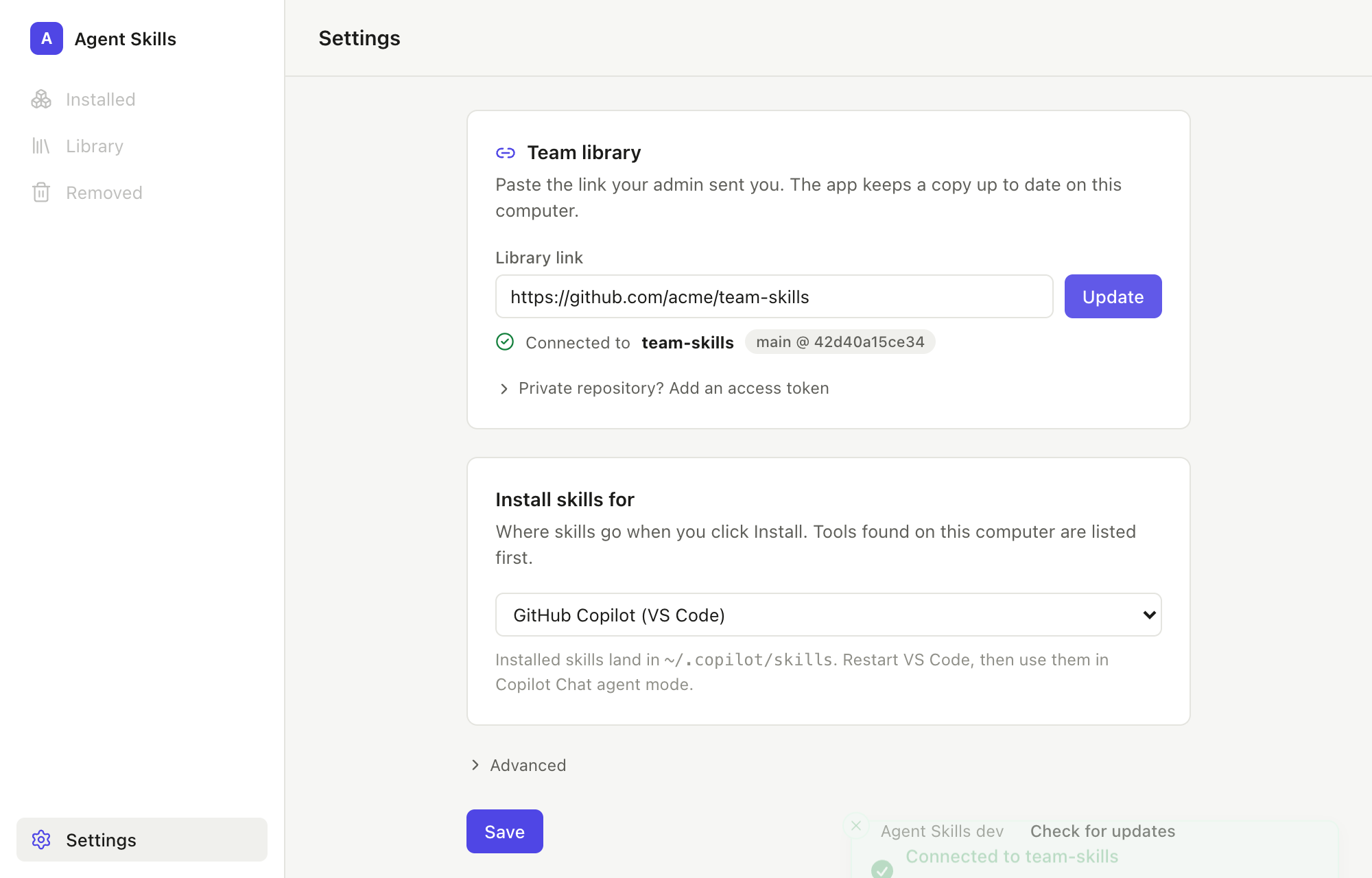Screen dimensions: 1372x878
Task: Click the green connected checkmark icon
Action: [x=505, y=342]
